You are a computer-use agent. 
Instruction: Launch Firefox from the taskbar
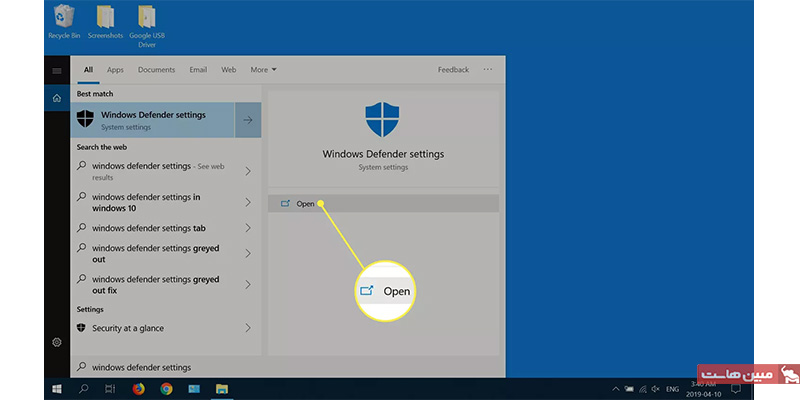point(138,389)
